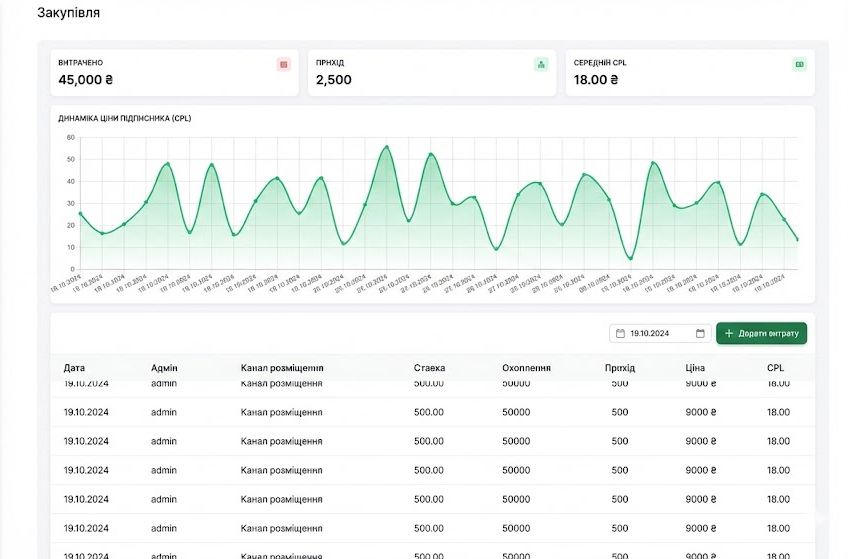Click the left calendar icon in date field
Screen dimensions: 848x559
(620, 334)
